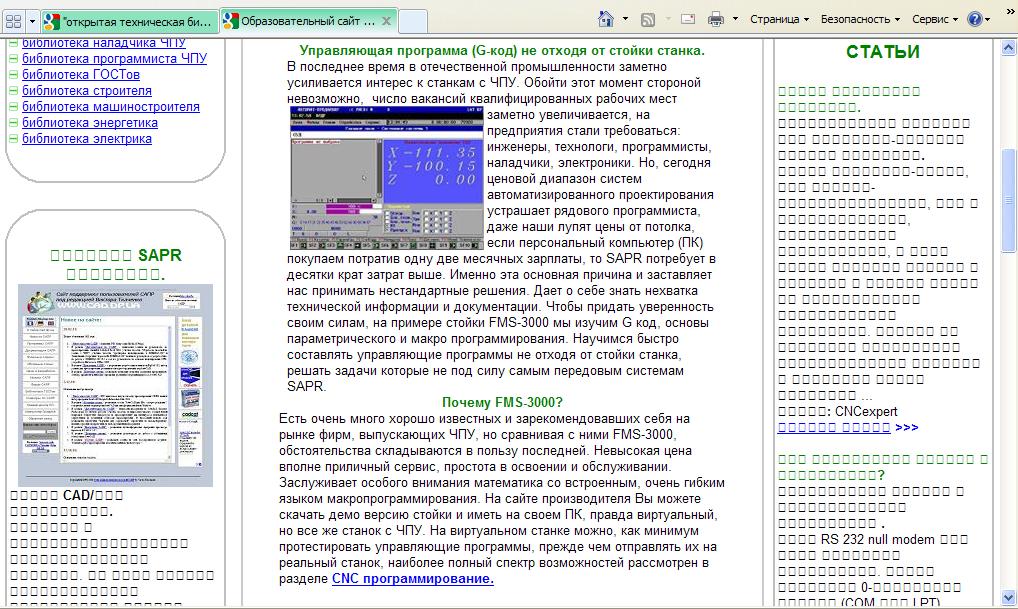The height and width of the screenshot is (609, 1018).
Task: Open the SAPR site thumbnail image
Action: pos(115,385)
